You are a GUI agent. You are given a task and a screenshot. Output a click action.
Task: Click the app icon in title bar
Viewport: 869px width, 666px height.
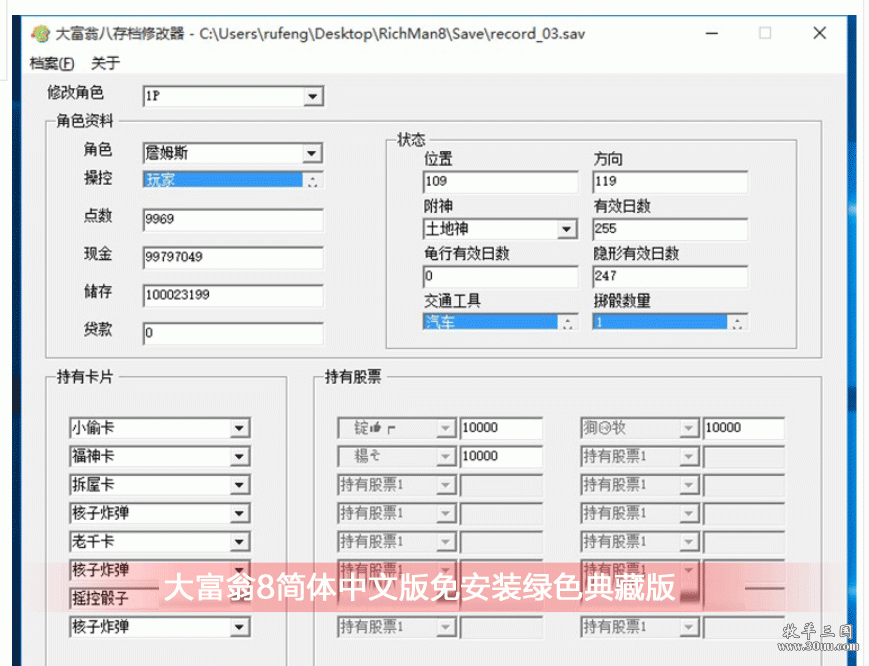click(x=40, y=34)
